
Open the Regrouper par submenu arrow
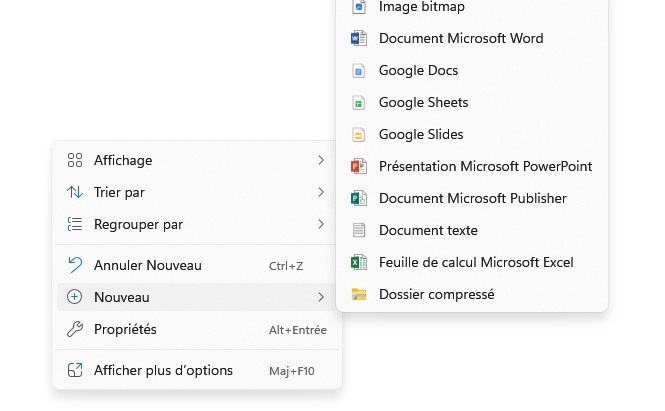click(x=320, y=224)
